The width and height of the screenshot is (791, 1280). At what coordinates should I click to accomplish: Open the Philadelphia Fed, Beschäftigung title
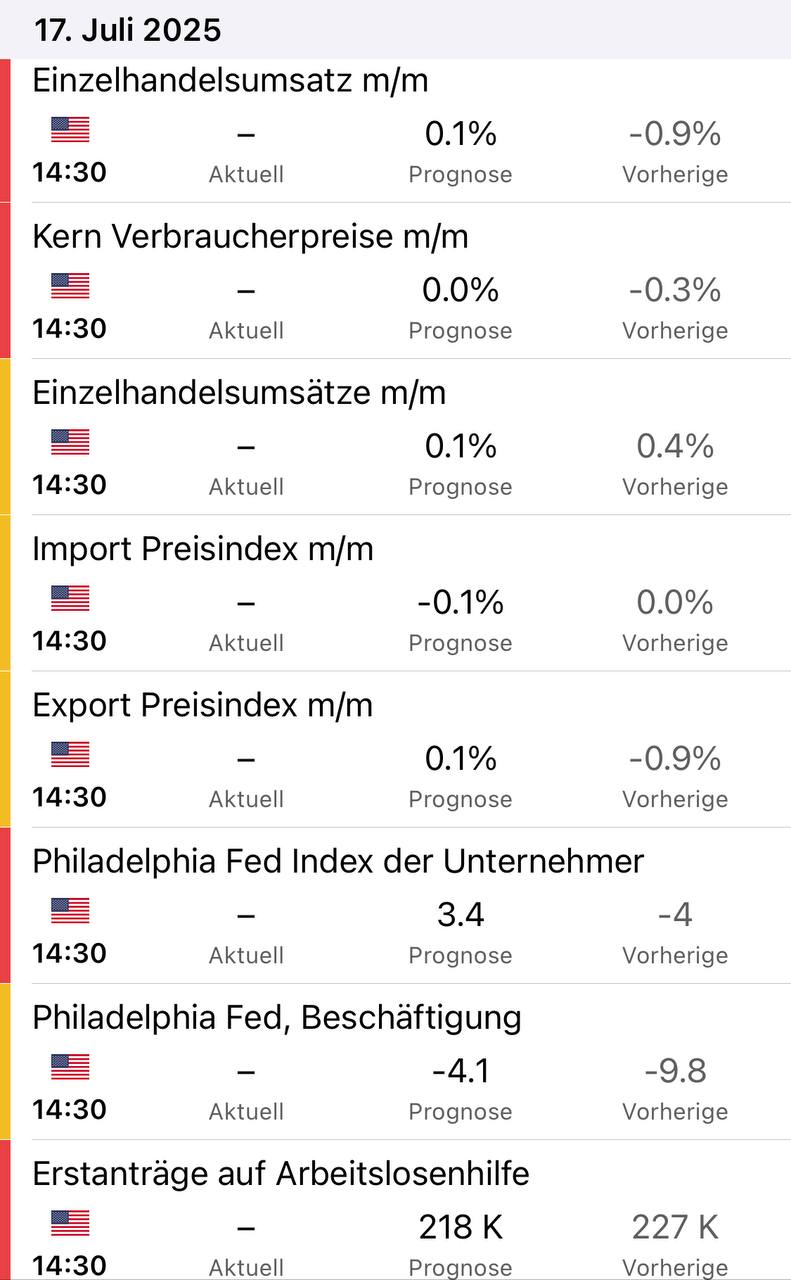pyautogui.click(x=277, y=1017)
